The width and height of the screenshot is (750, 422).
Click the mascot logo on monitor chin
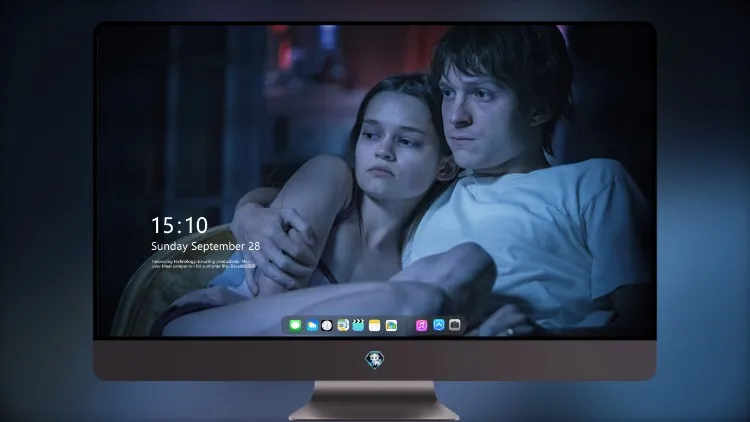click(375, 360)
